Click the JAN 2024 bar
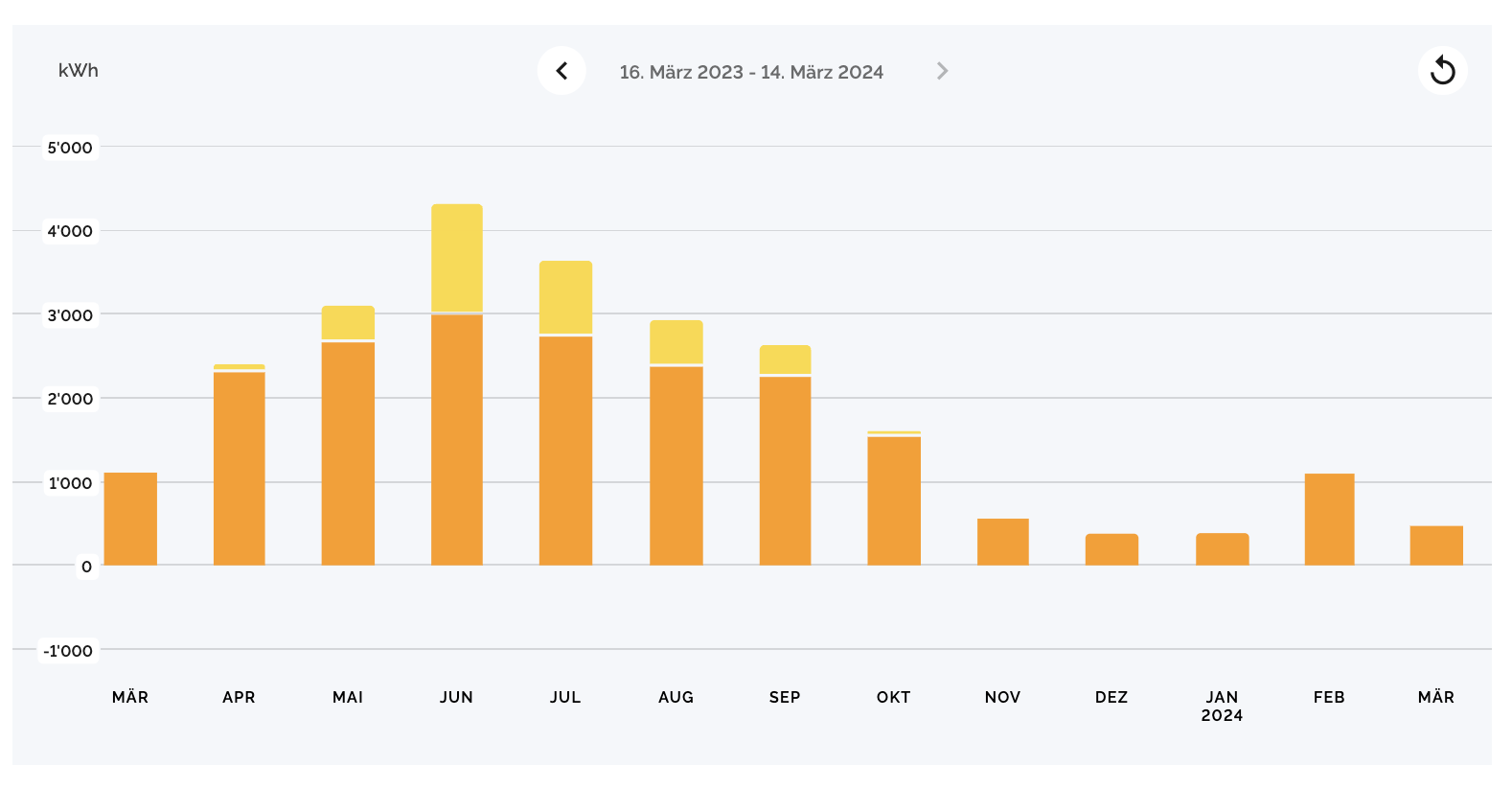 click(x=1222, y=549)
